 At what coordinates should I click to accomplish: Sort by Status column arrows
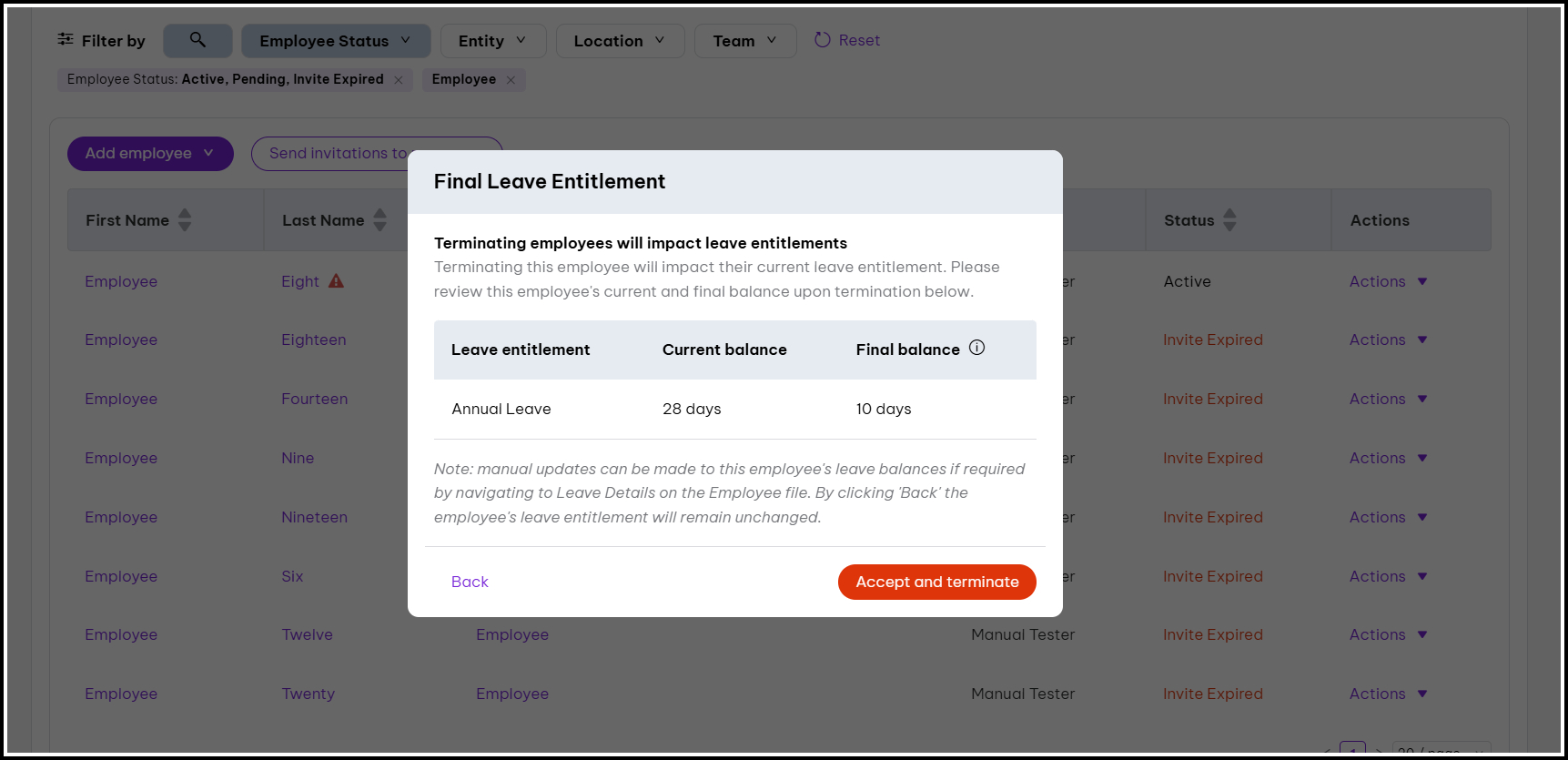[1229, 220]
